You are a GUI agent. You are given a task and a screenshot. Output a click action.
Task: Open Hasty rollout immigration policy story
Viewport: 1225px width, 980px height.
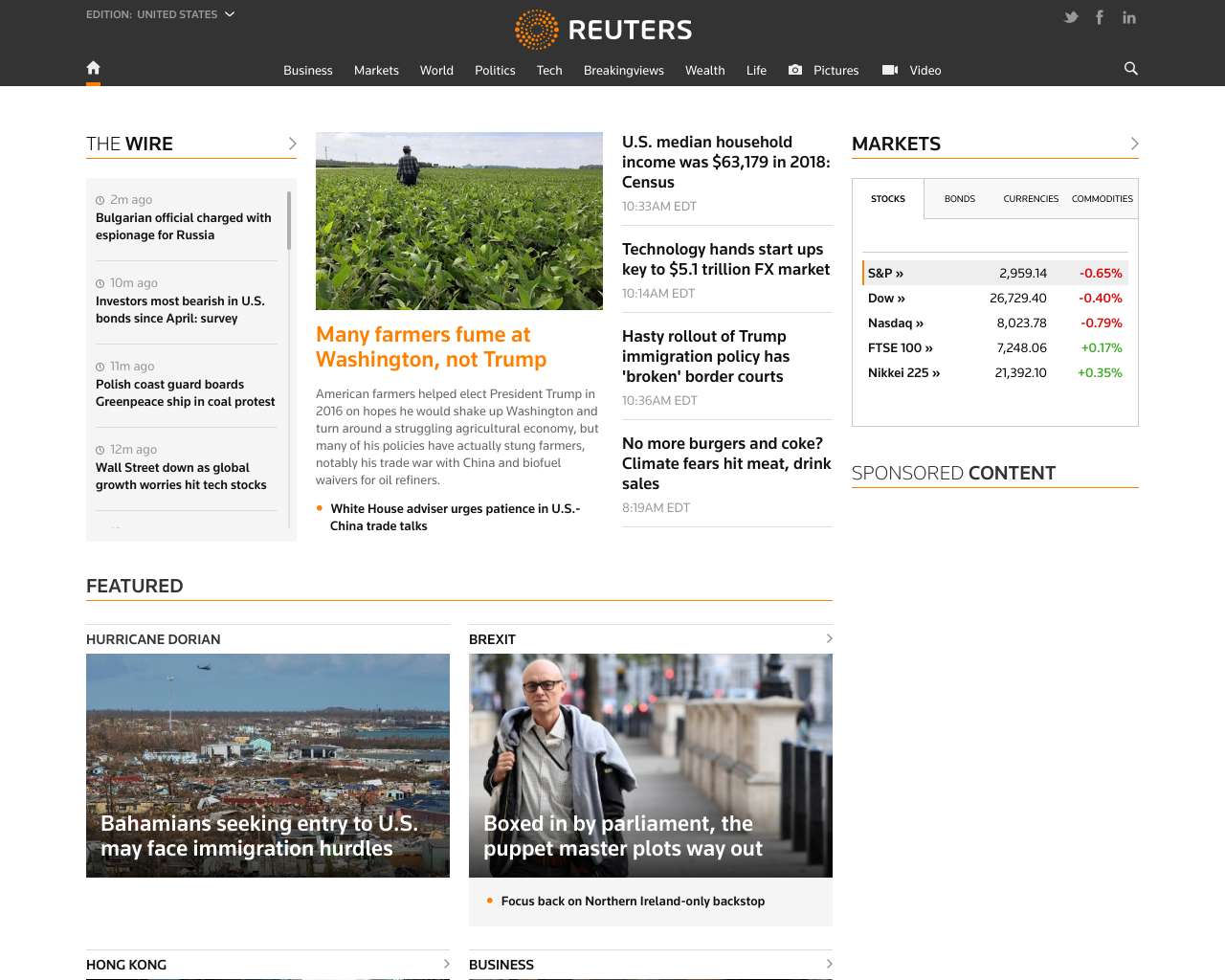point(706,356)
